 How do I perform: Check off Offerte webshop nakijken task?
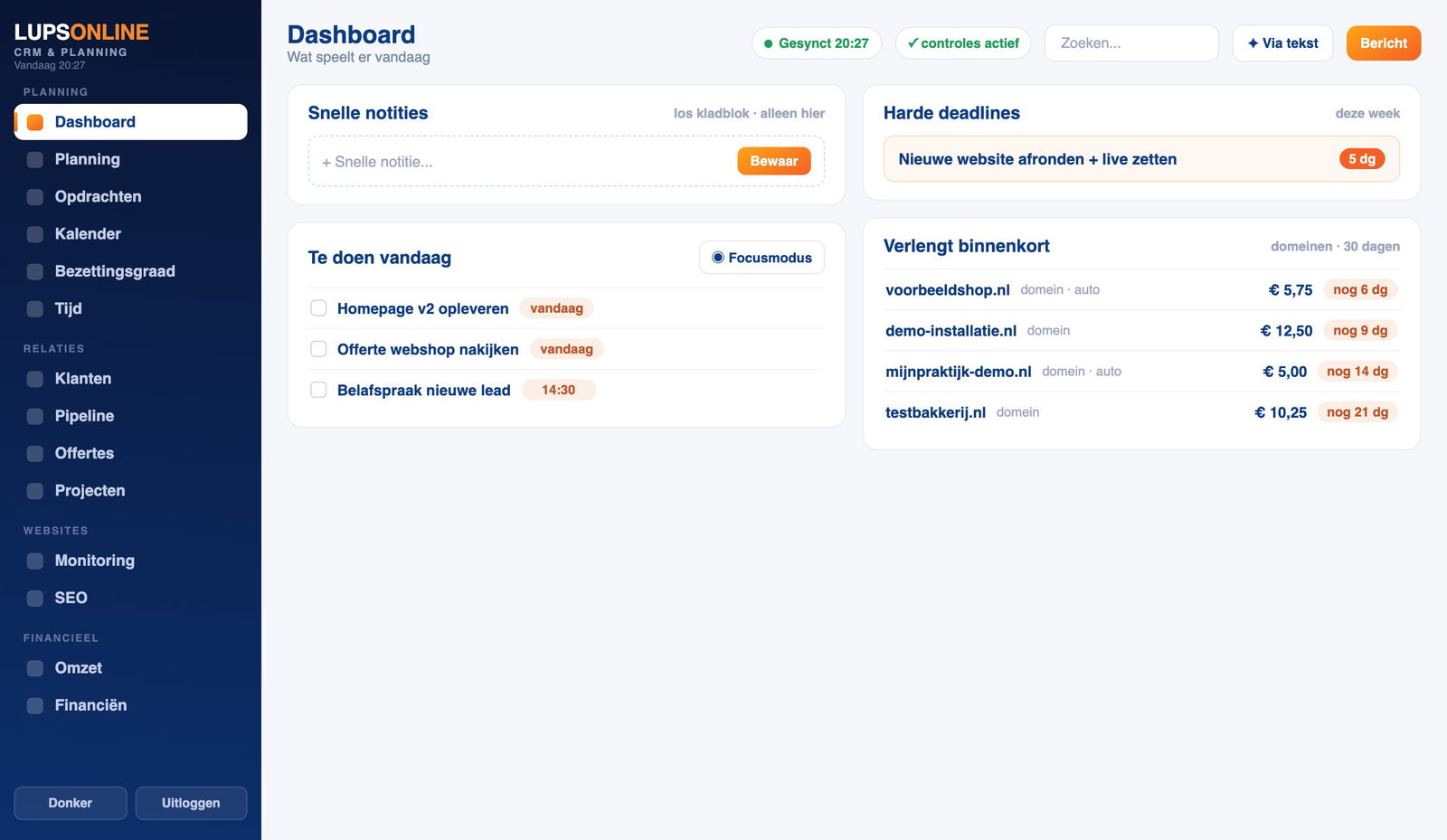[318, 349]
